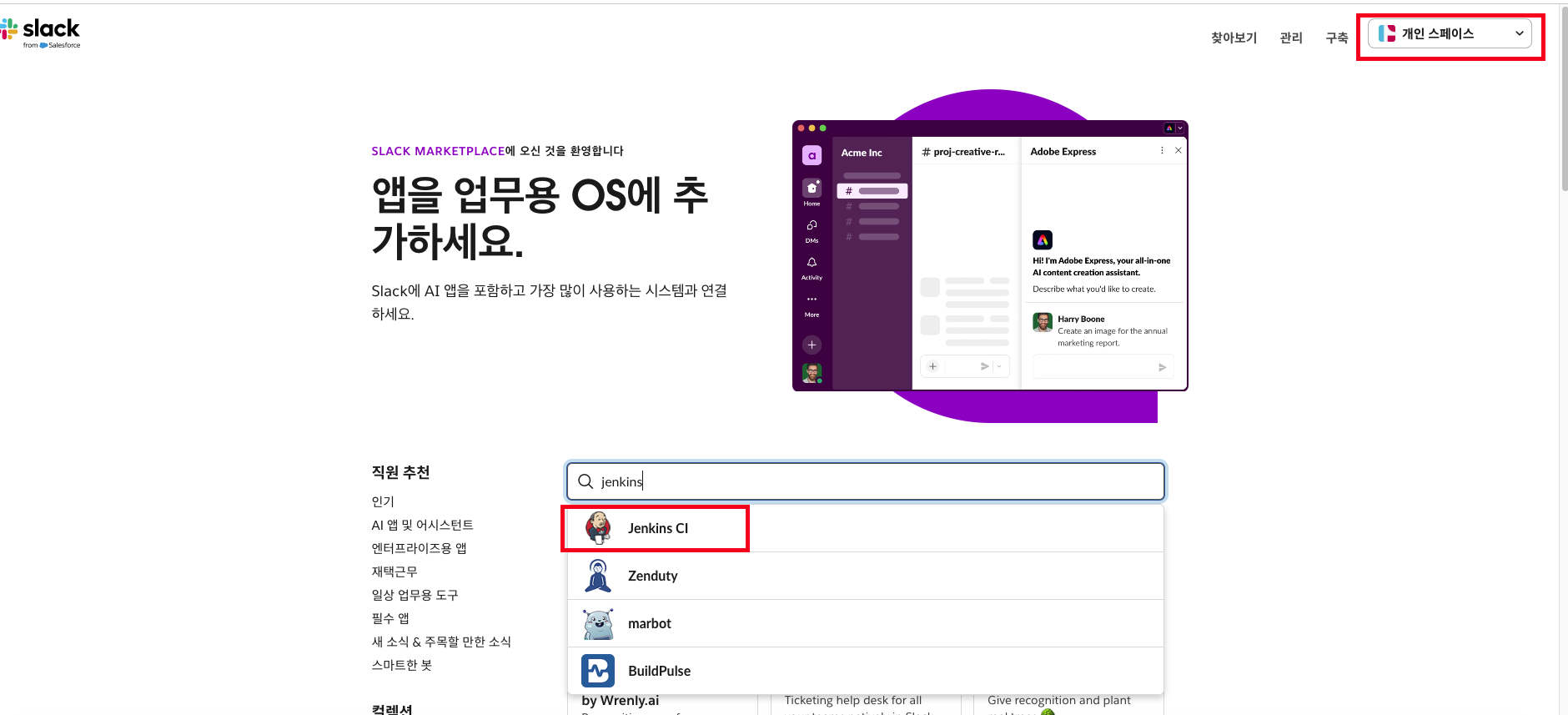Click the 직원 추천 heading
Screen dimensions: 1568x715
tap(400, 472)
